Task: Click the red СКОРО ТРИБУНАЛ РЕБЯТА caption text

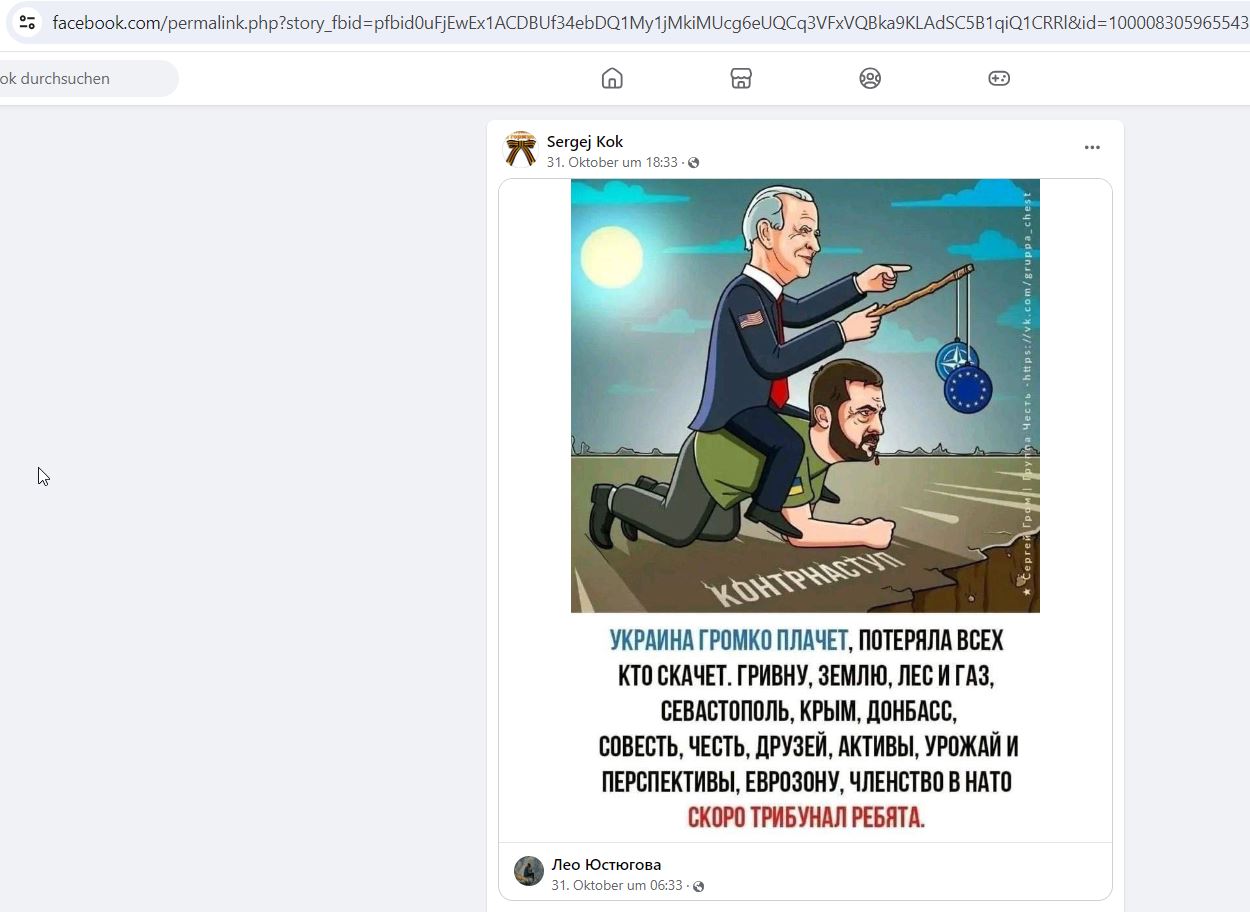Action: point(806,817)
